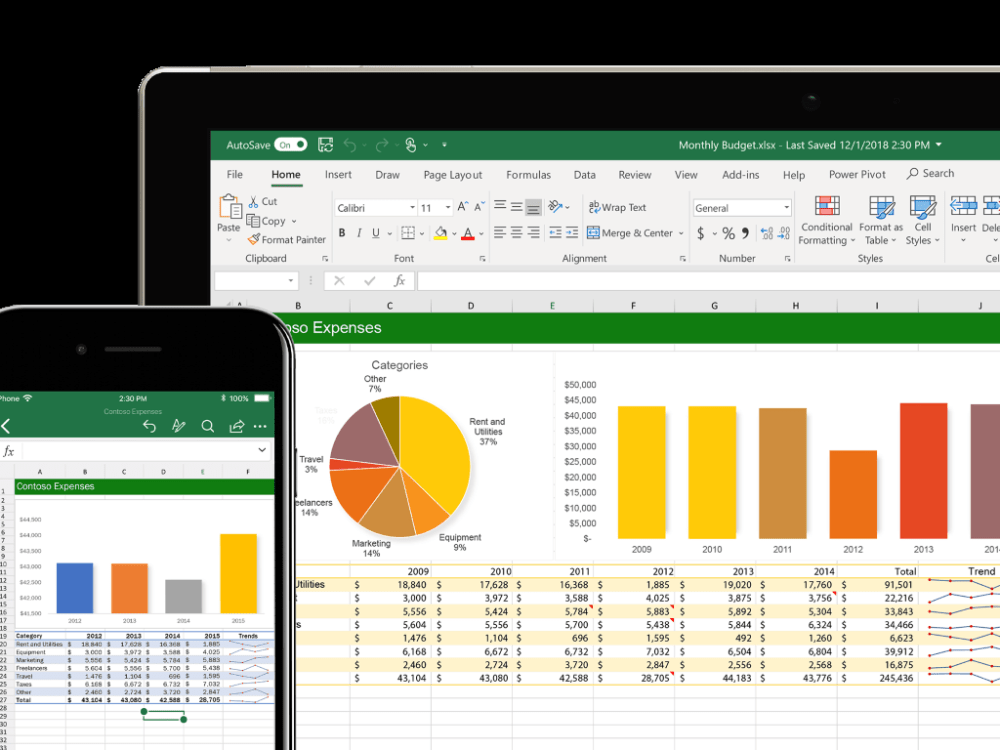Click the Insert Function fx icon on tablet

pos(399,281)
